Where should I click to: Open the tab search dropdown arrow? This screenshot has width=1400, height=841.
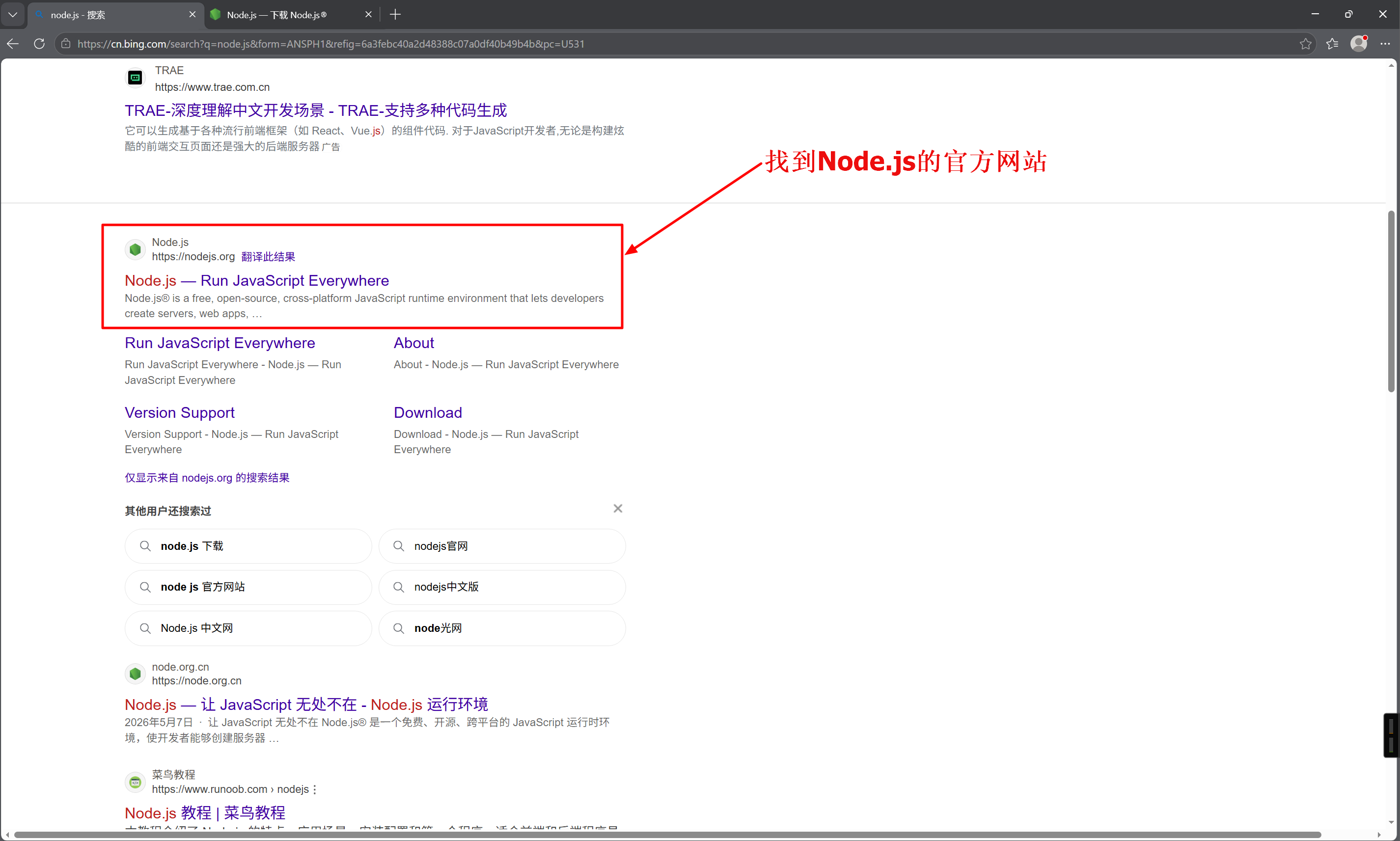point(13,14)
